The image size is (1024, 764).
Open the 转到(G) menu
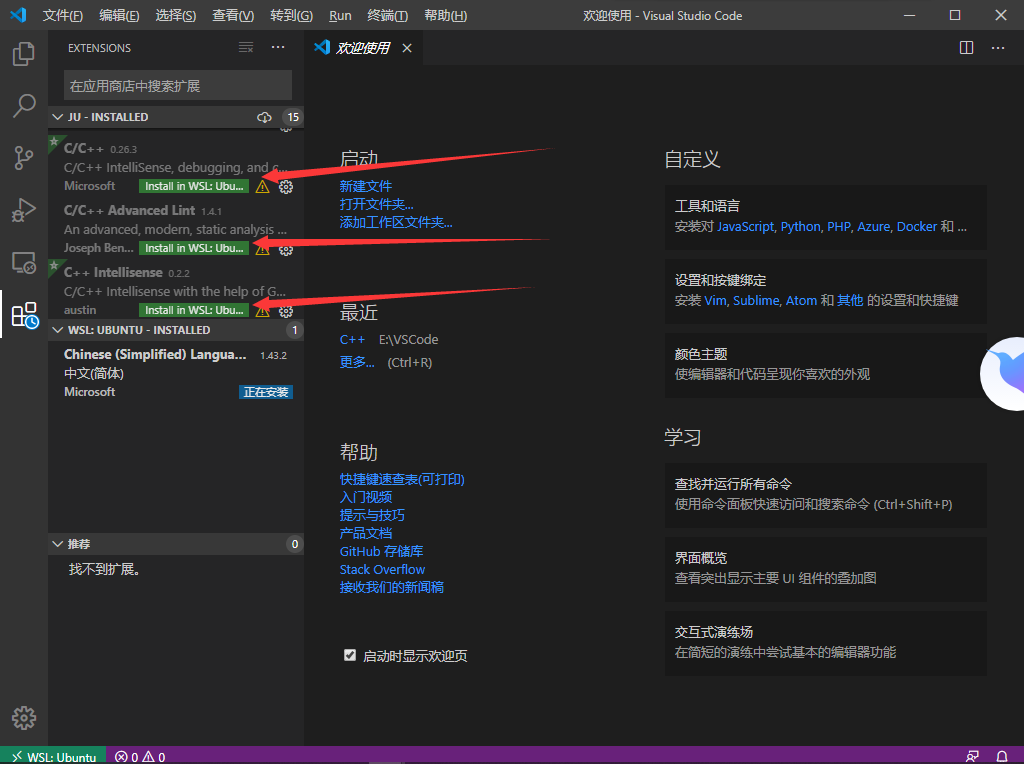pos(291,15)
